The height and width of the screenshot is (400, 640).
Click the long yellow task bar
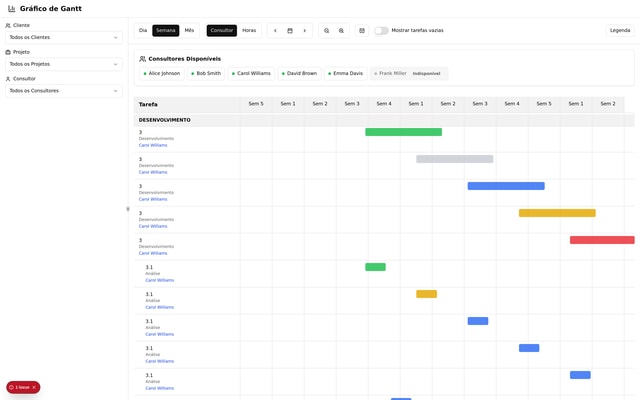coord(557,213)
